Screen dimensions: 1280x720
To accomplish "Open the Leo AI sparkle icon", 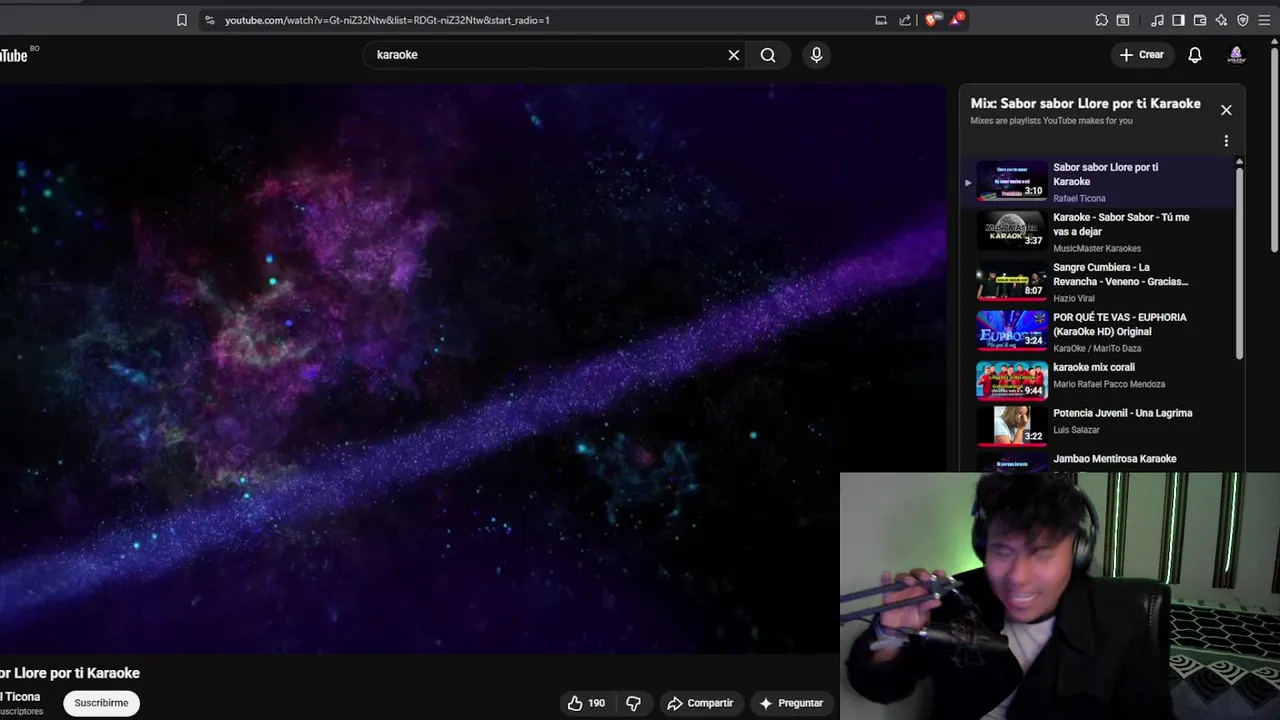I will click(1221, 20).
